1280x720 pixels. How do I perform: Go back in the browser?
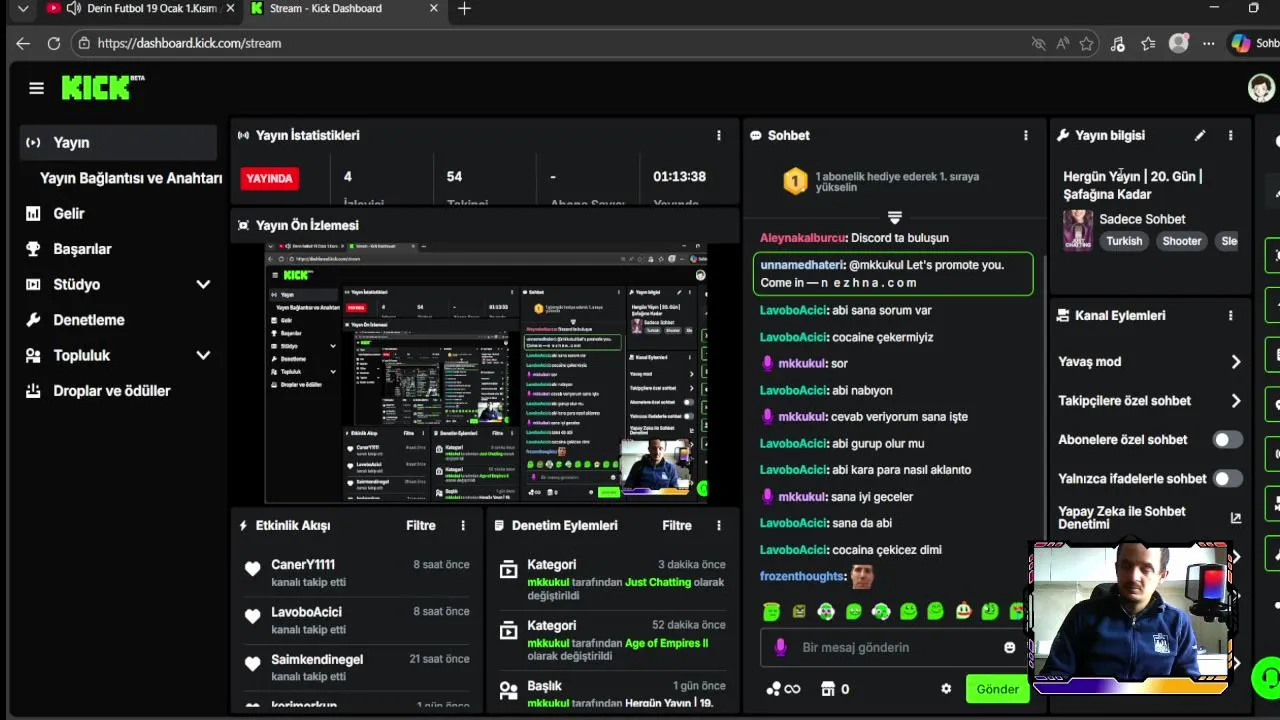(x=23, y=43)
